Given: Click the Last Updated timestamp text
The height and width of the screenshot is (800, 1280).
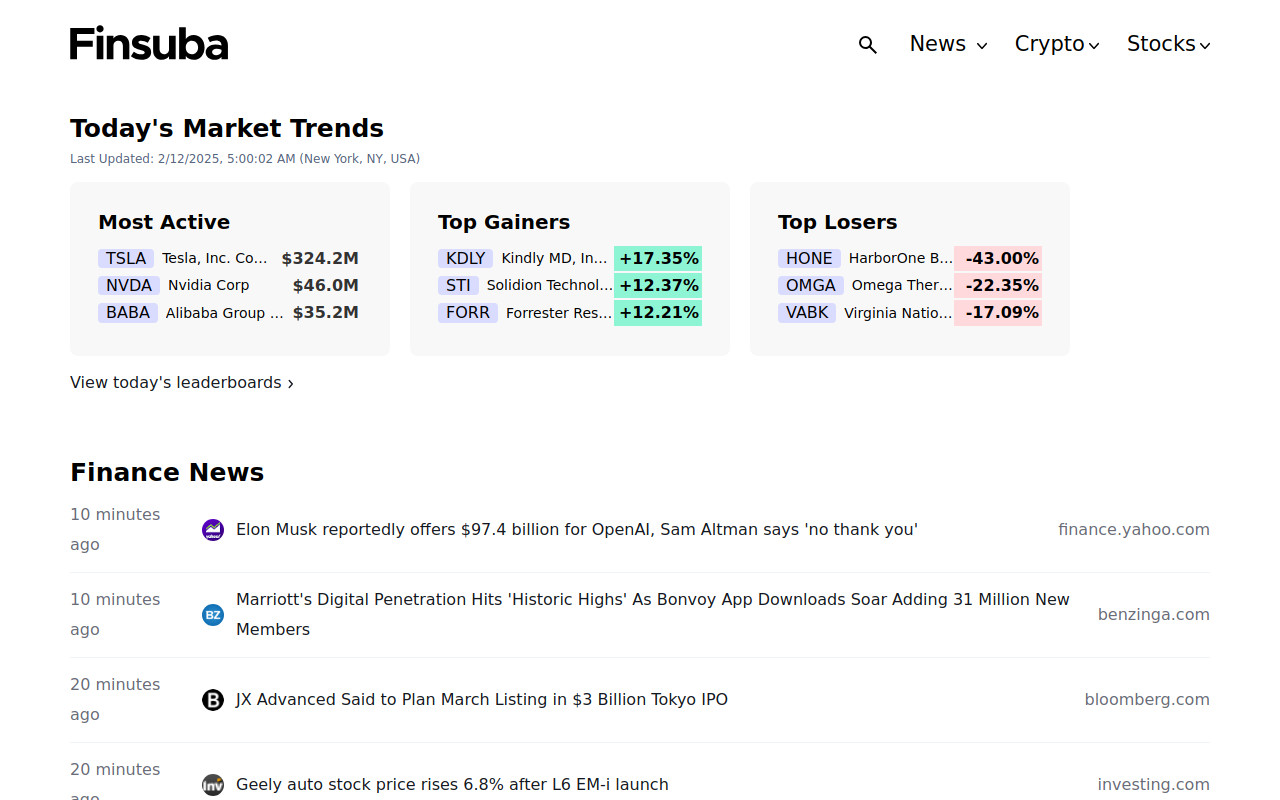Looking at the screenshot, I should click(245, 159).
